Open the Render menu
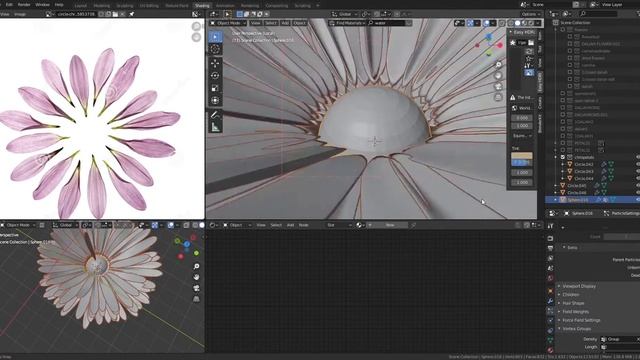 pos(24,4)
